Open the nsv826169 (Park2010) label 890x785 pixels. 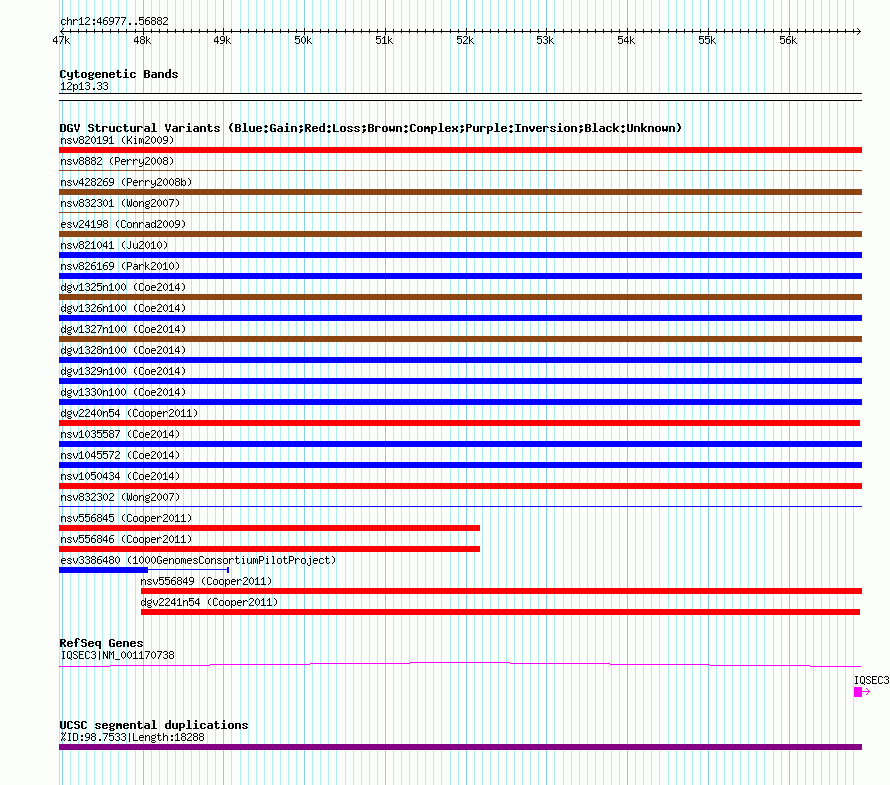click(x=120, y=266)
